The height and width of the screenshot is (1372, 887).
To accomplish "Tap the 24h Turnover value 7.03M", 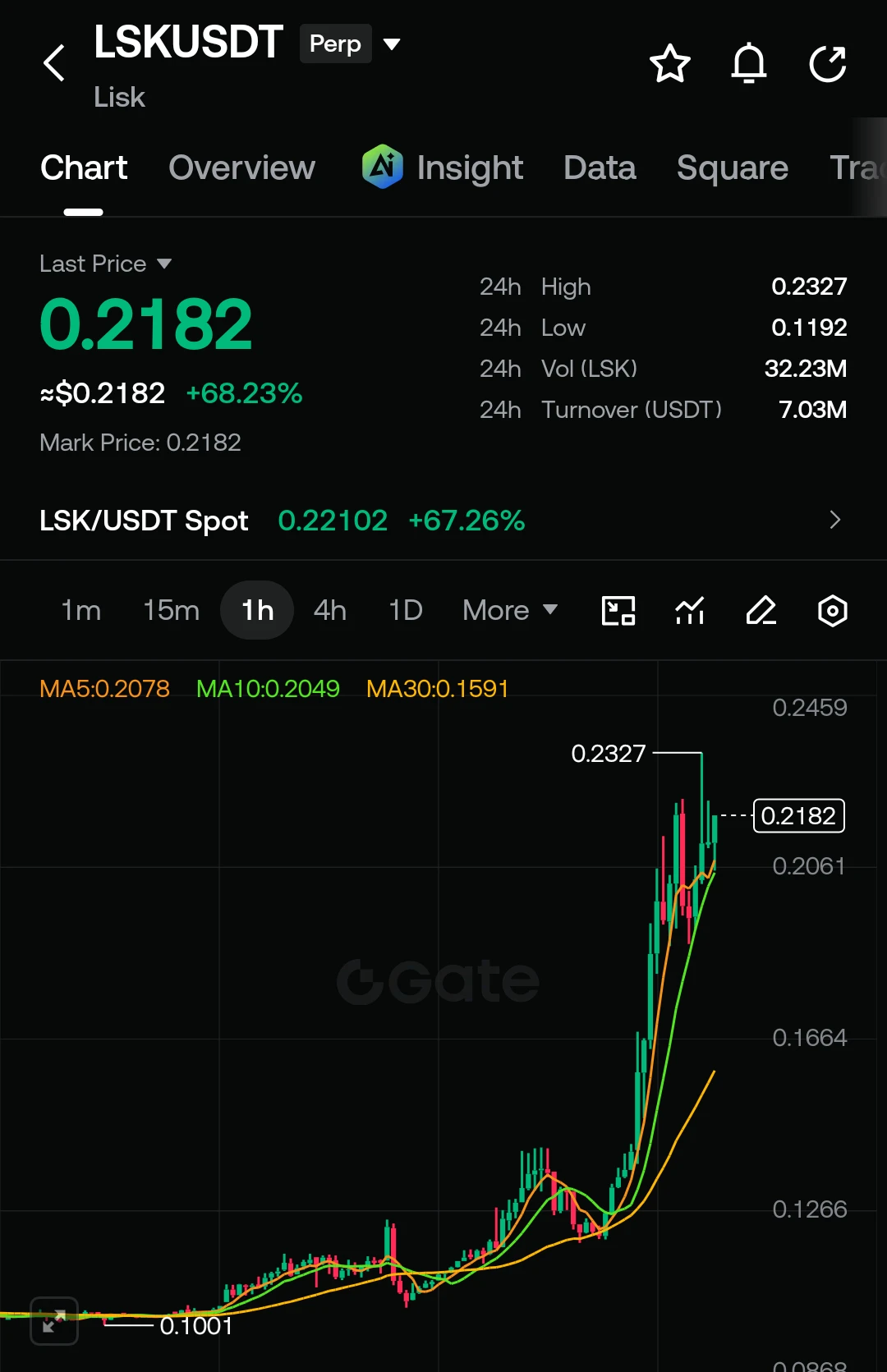I will [812, 410].
